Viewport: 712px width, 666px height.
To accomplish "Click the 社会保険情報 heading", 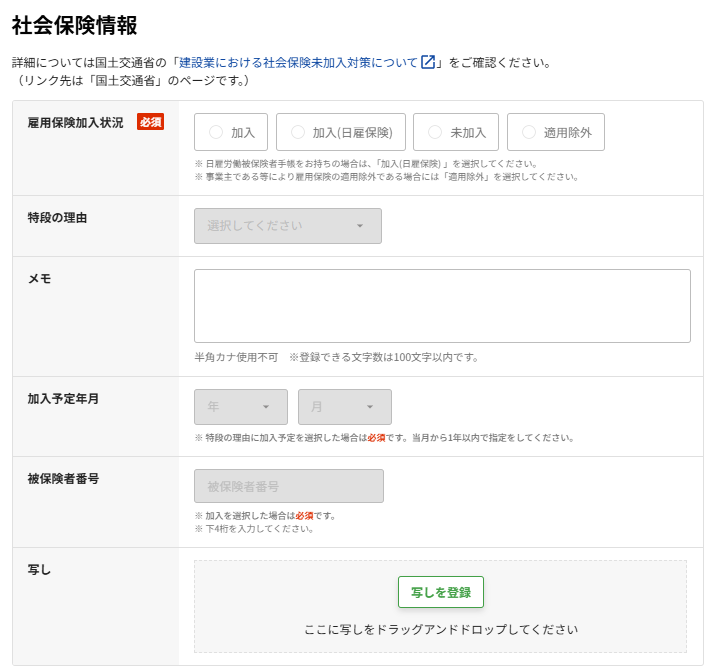I will tap(74, 25).
